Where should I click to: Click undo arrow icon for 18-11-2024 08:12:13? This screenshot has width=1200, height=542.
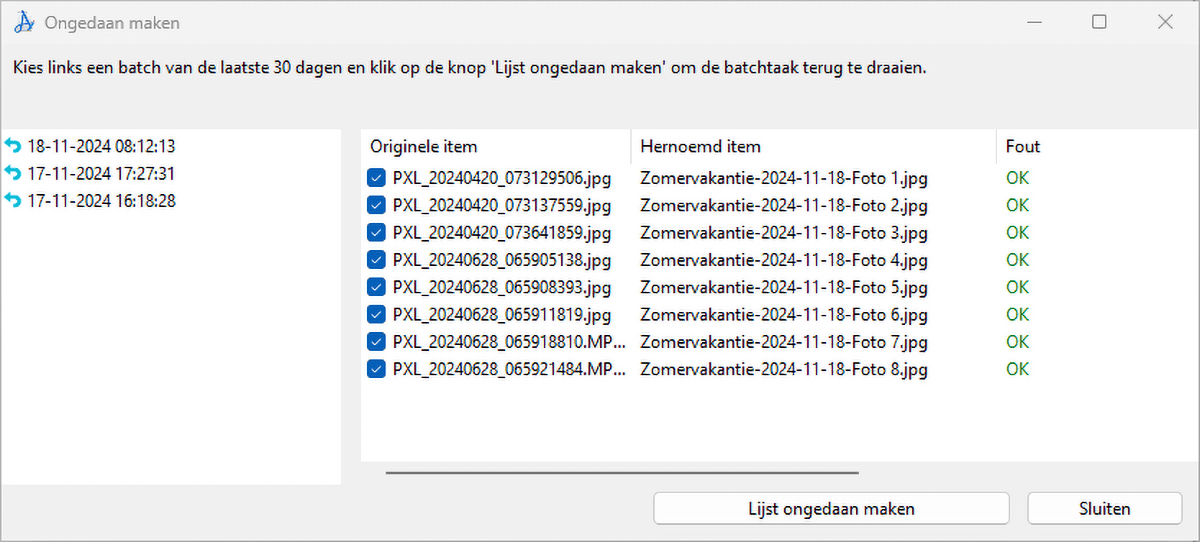coord(13,147)
